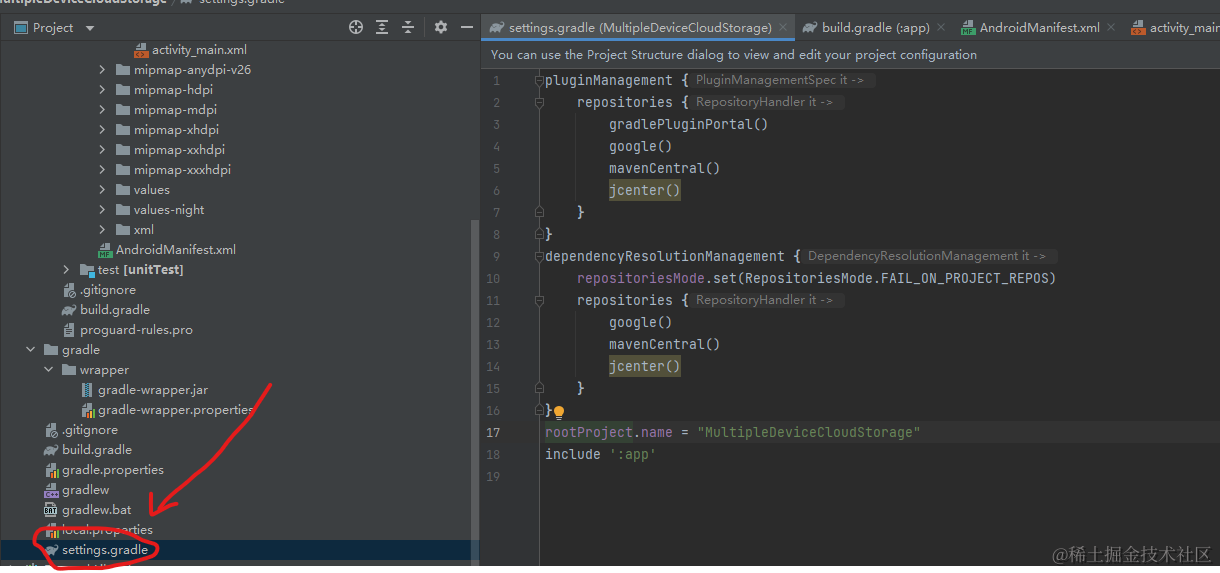
Task: Click the test [unitTest] folder icon
Action: [87, 270]
